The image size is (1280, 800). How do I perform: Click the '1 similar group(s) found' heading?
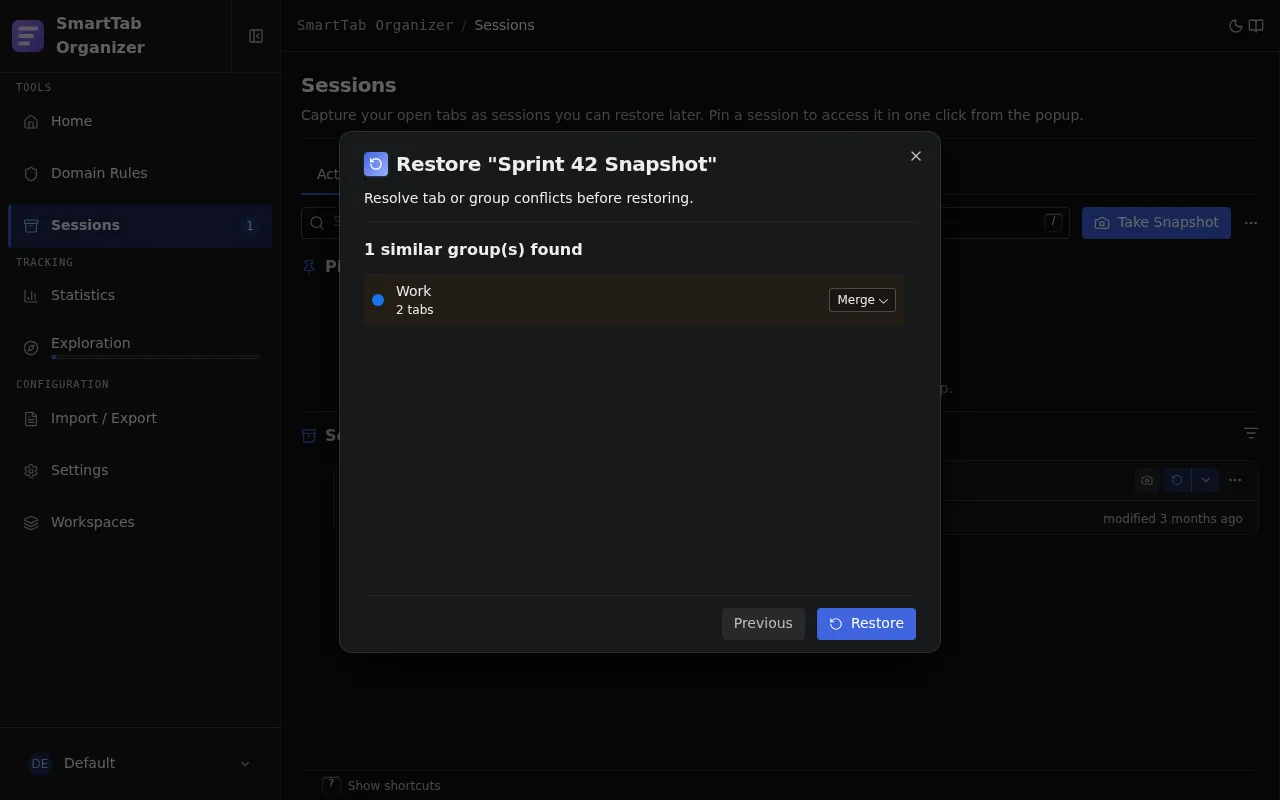[x=473, y=250]
